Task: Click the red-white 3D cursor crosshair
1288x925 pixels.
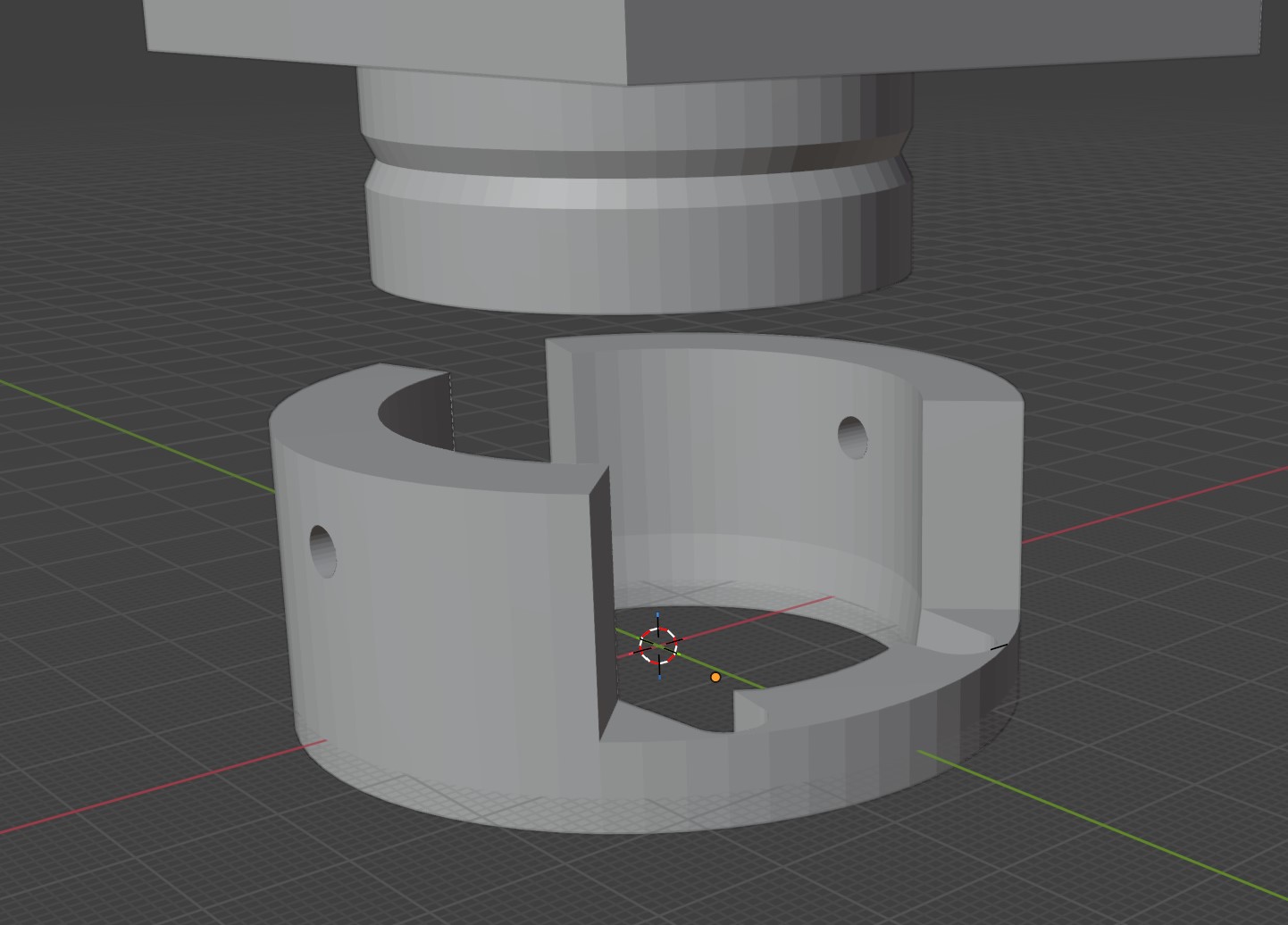Action: coord(658,645)
